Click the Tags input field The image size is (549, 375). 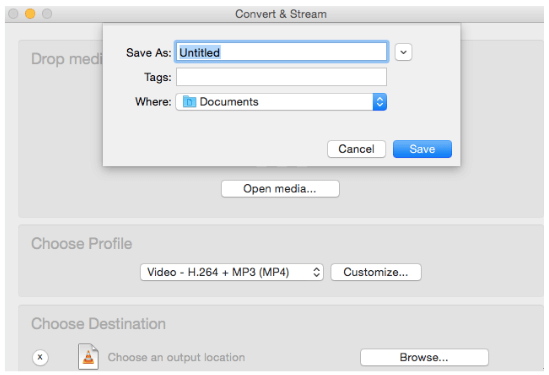(282, 77)
